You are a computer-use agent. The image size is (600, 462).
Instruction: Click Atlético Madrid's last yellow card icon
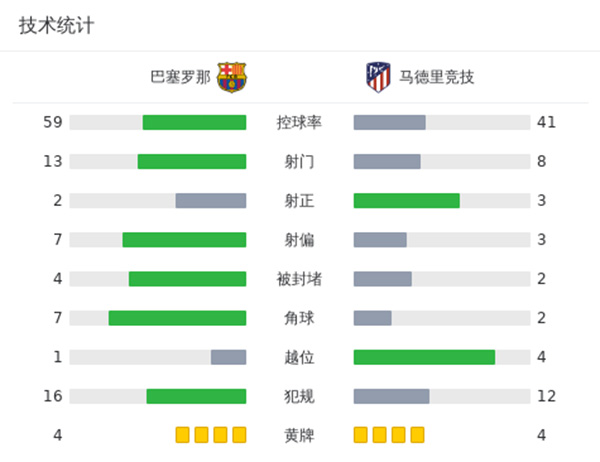tap(417, 435)
